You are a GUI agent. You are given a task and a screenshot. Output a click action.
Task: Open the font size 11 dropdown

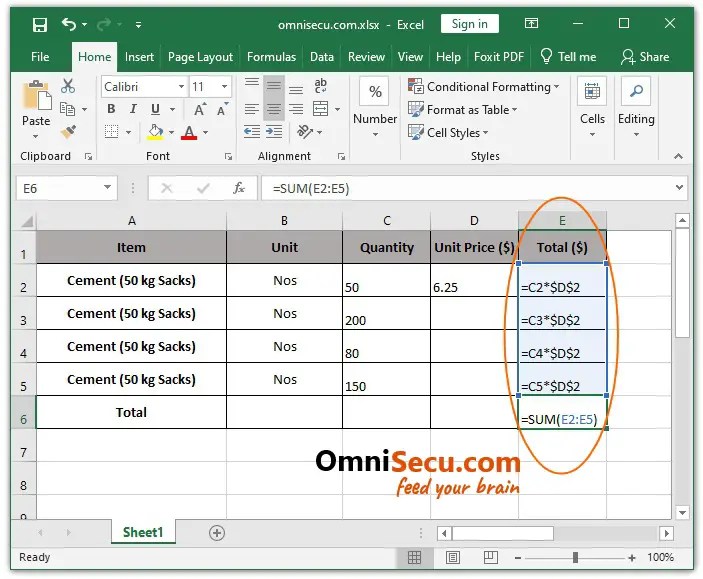[224, 86]
